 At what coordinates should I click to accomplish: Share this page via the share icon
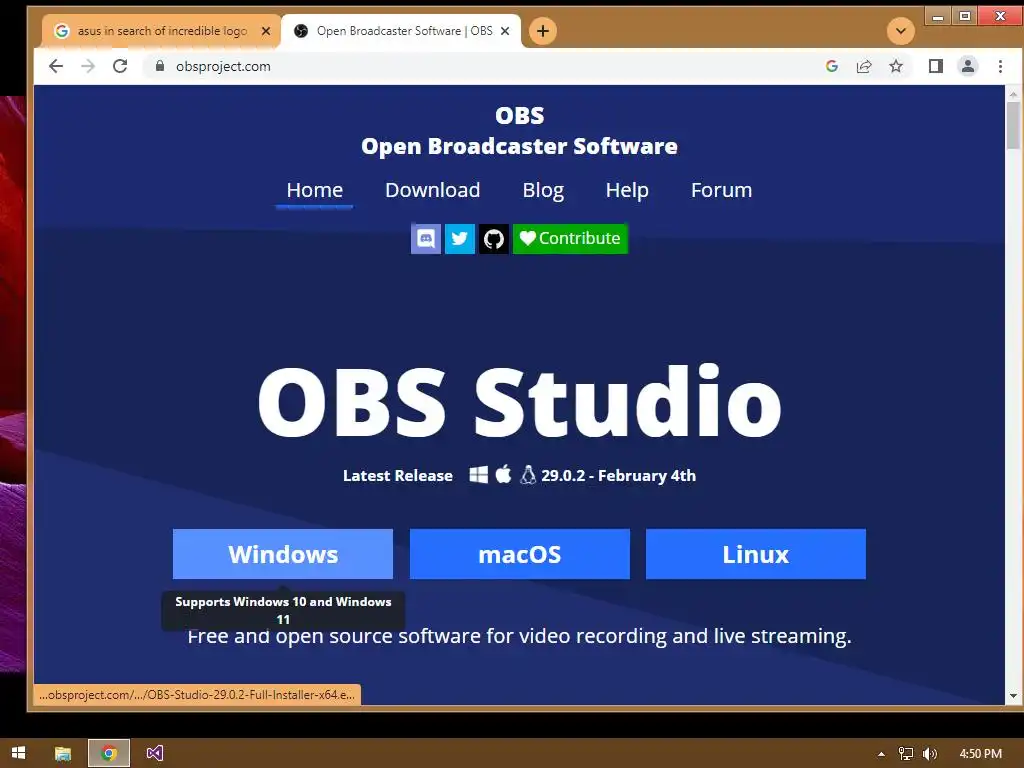pos(864,66)
